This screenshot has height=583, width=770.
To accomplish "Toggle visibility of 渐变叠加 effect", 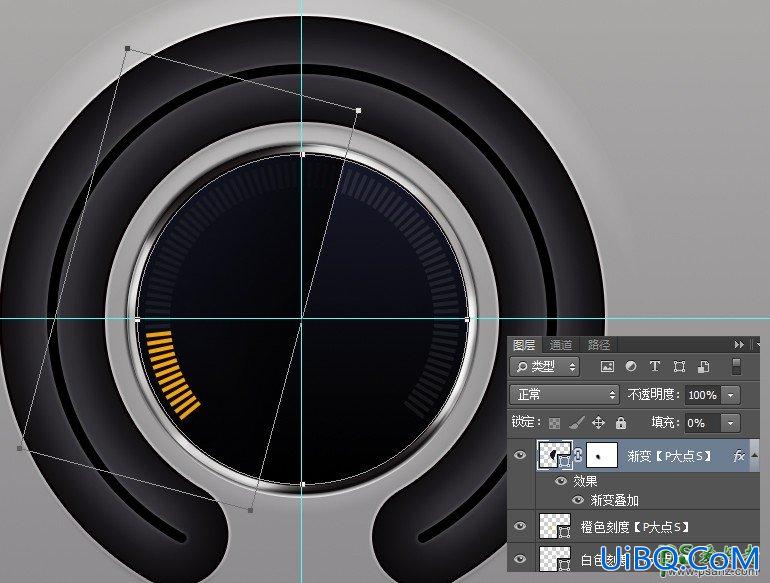I will pyautogui.click(x=578, y=500).
